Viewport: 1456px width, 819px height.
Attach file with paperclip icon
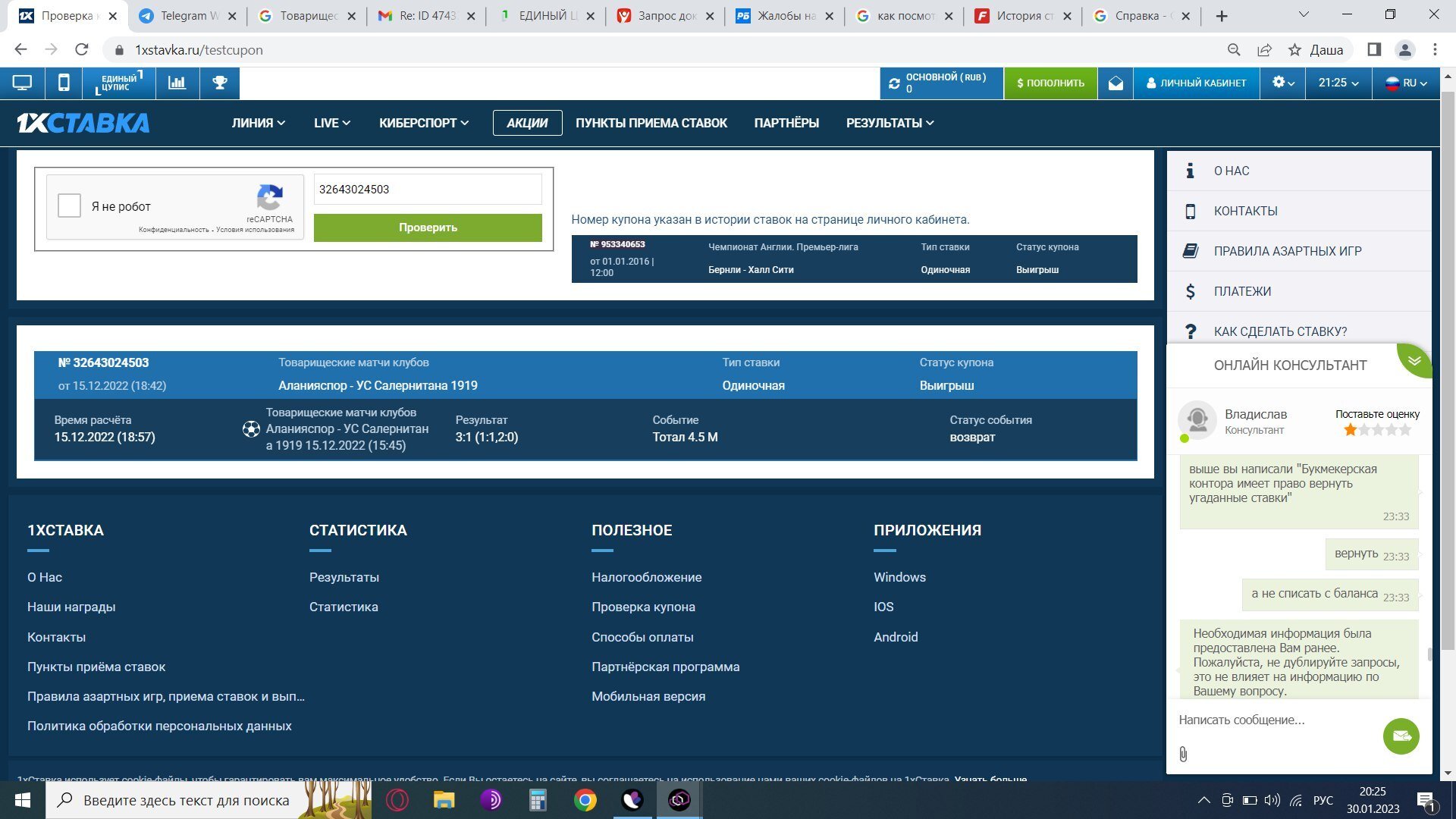(x=1183, y=754)
